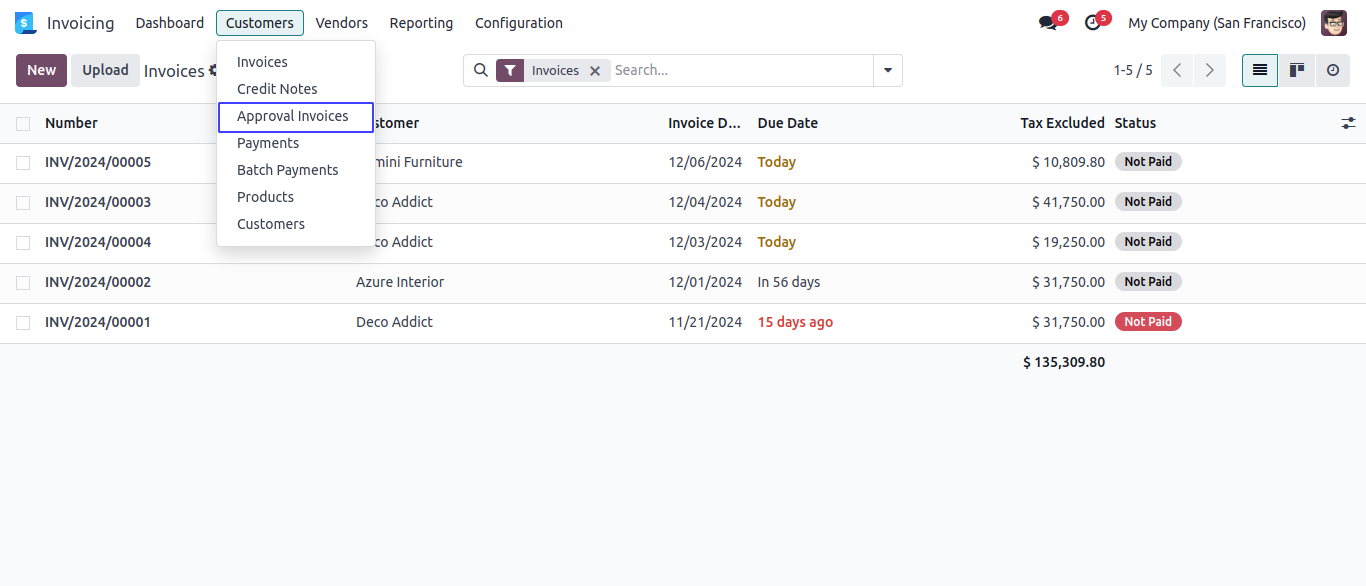Open the Configuration menu
The height and width of the screenshot is (586, 1366).
coord(518,23)
